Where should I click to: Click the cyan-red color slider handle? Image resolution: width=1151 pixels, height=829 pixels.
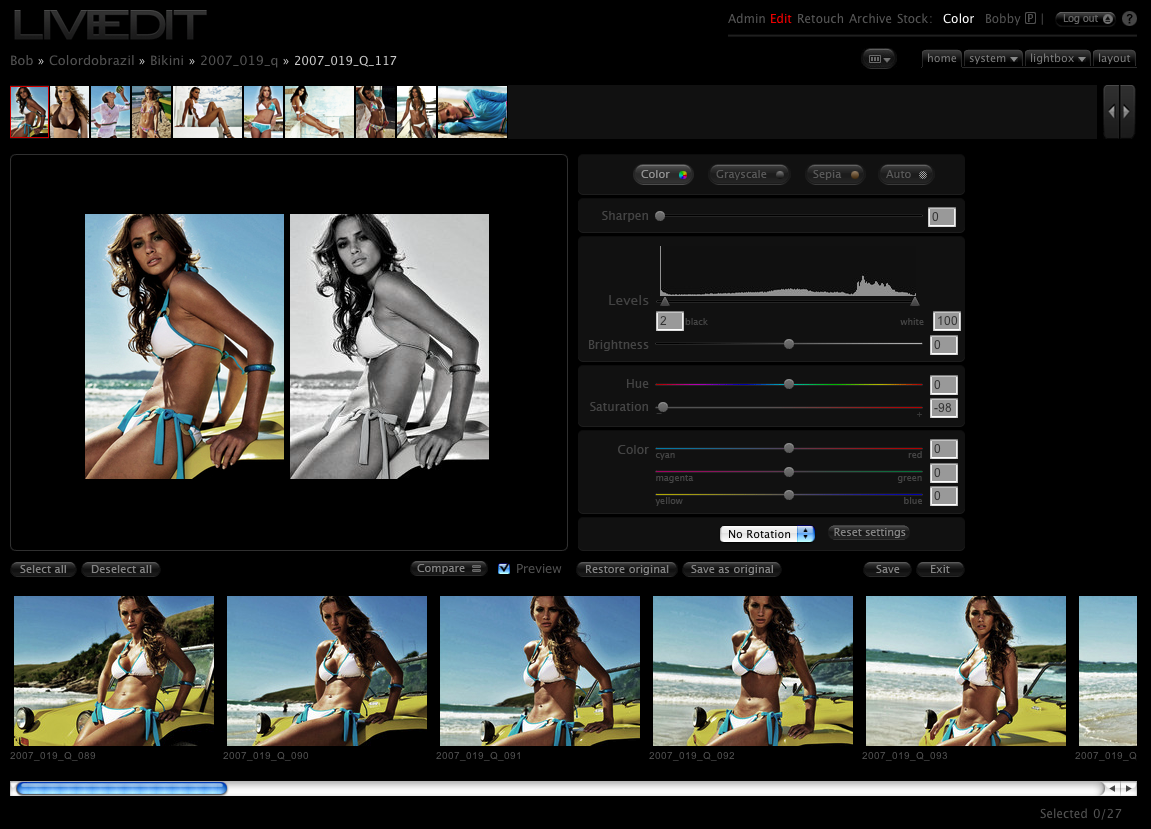(x=788, y=448)
